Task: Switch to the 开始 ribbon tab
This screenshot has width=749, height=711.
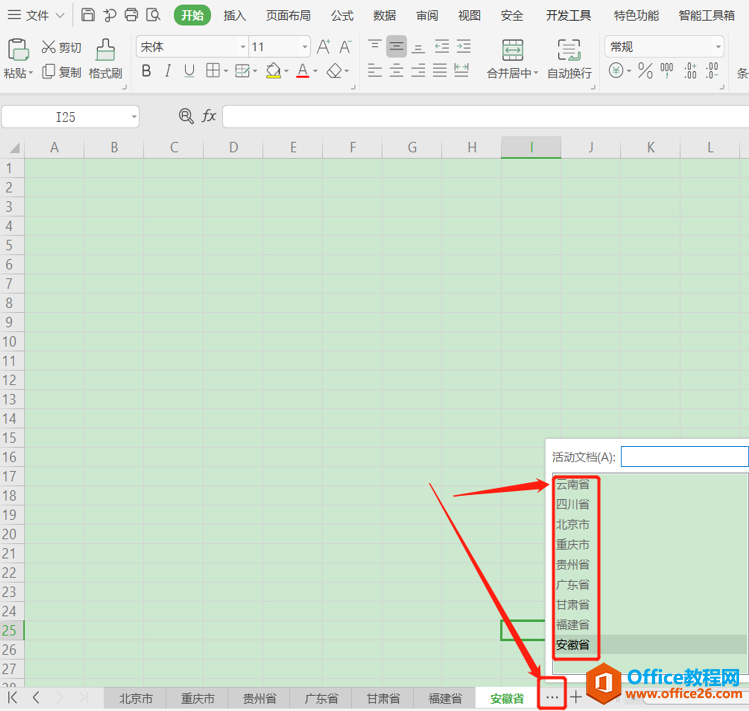Action: point(193,15)
